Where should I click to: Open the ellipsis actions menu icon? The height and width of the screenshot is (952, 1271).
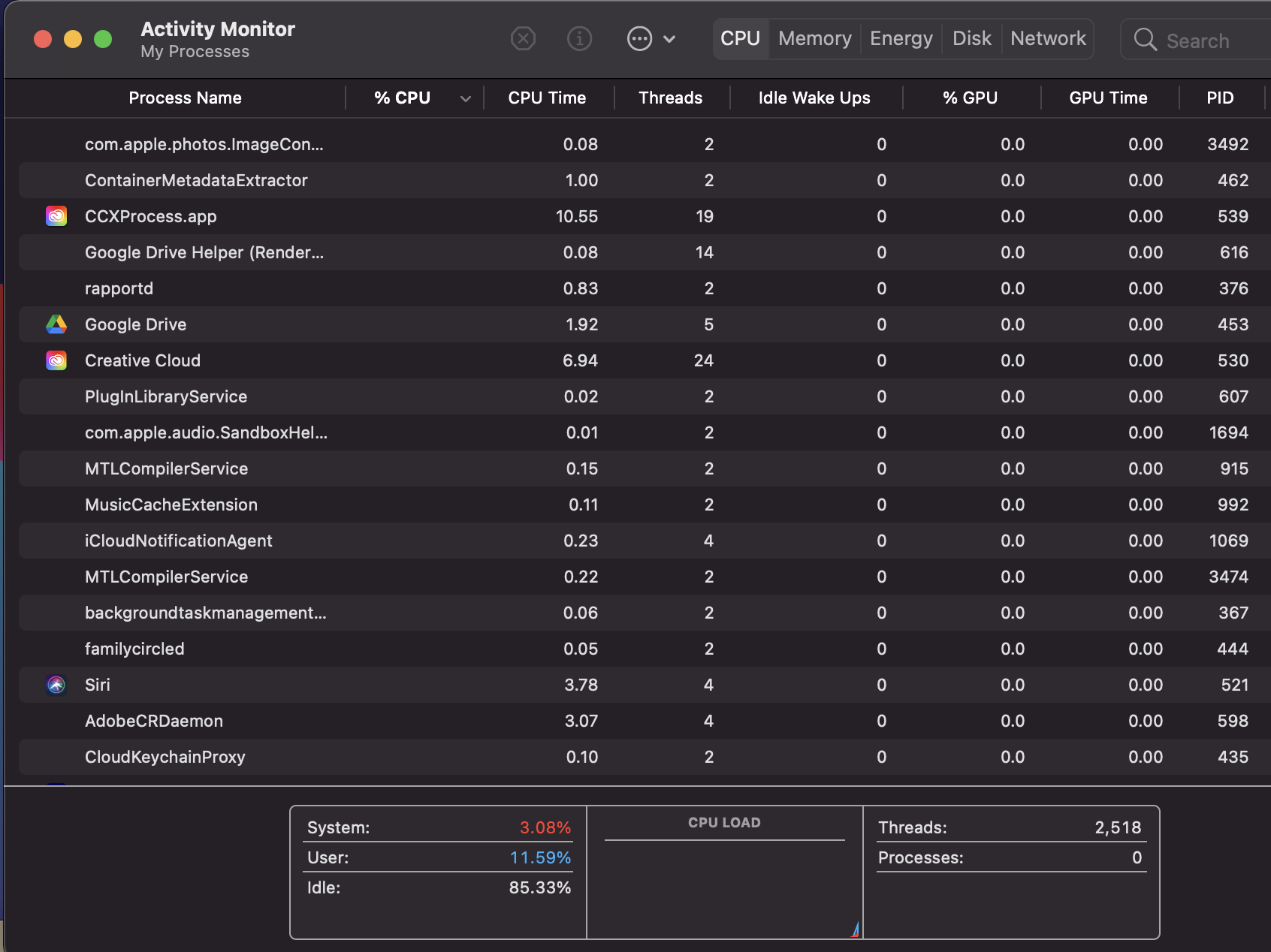(639, 38)
